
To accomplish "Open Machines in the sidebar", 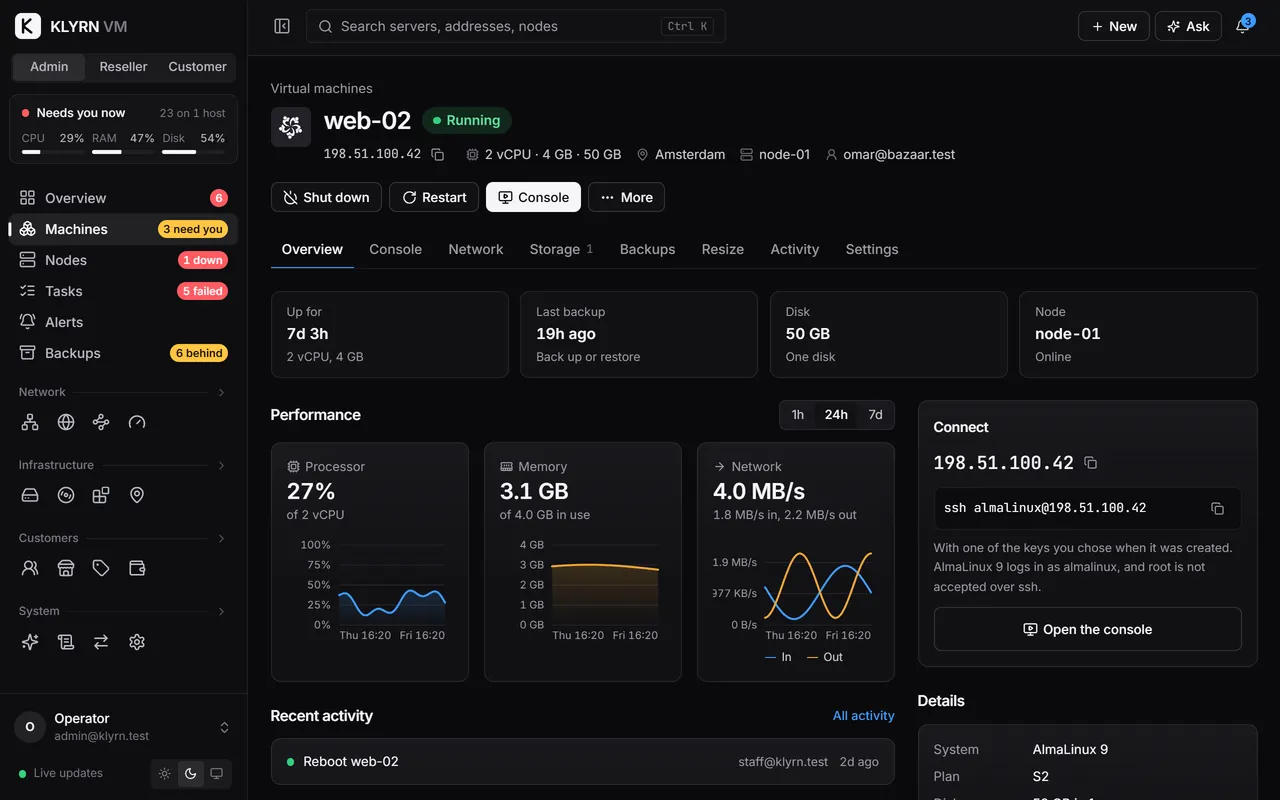I will pyautogui.click(x=124, y=229).
